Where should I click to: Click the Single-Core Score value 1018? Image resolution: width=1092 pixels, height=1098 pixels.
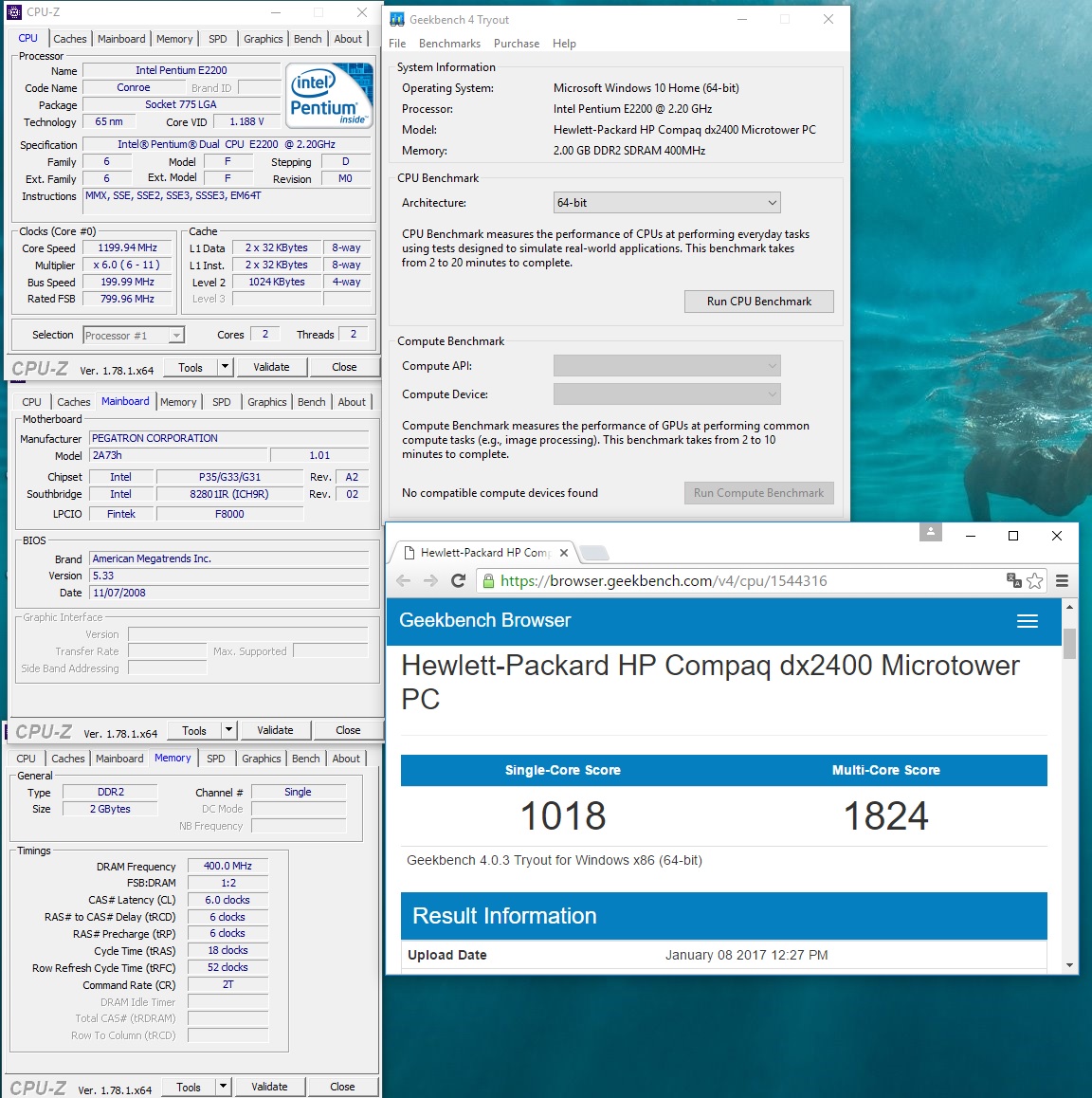(x=563, y=815)
